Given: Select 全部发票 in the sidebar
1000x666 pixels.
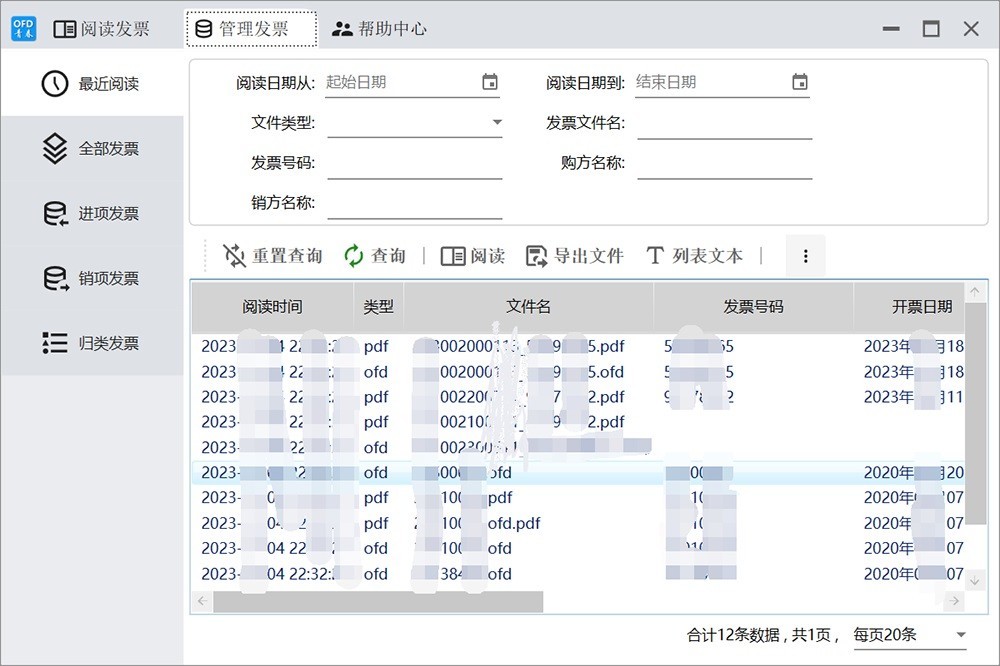Looking at the screenshot, I should pos(91,149).
